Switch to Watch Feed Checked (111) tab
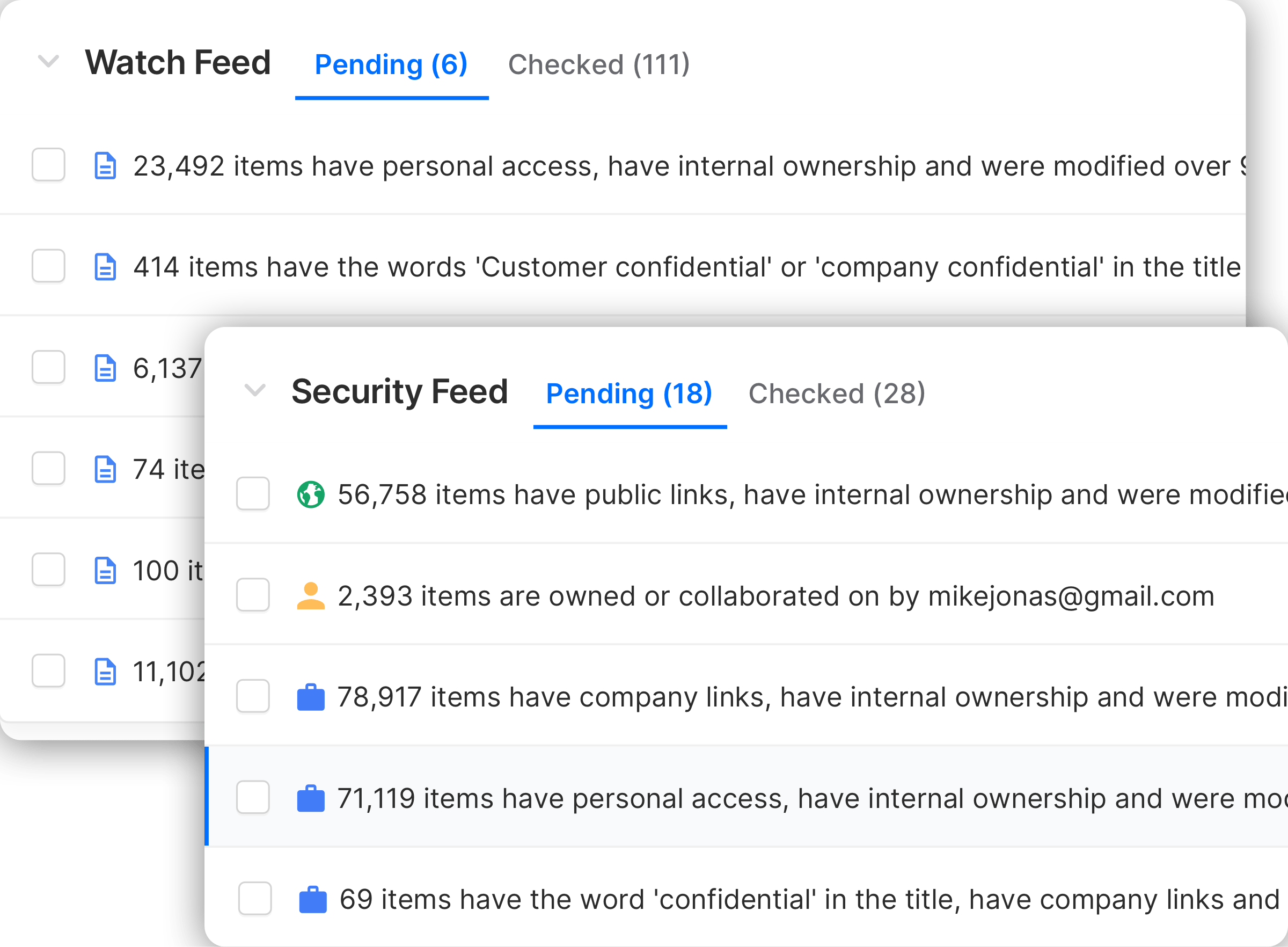The image size is (1288, 947). (599, 64)
